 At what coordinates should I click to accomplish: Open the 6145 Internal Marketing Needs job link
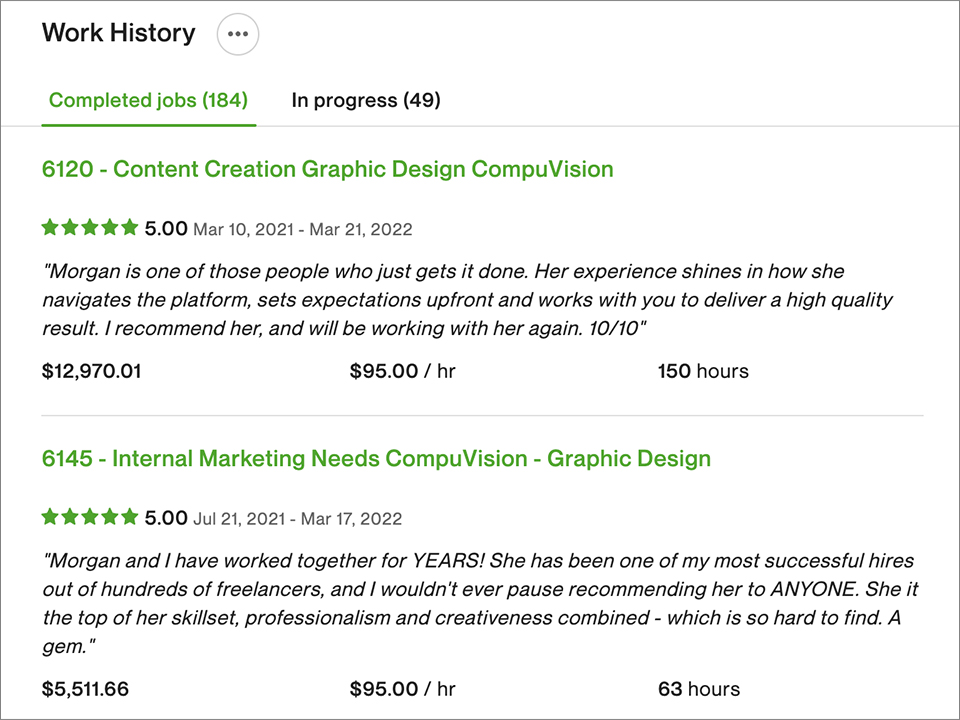pos(376,459)
